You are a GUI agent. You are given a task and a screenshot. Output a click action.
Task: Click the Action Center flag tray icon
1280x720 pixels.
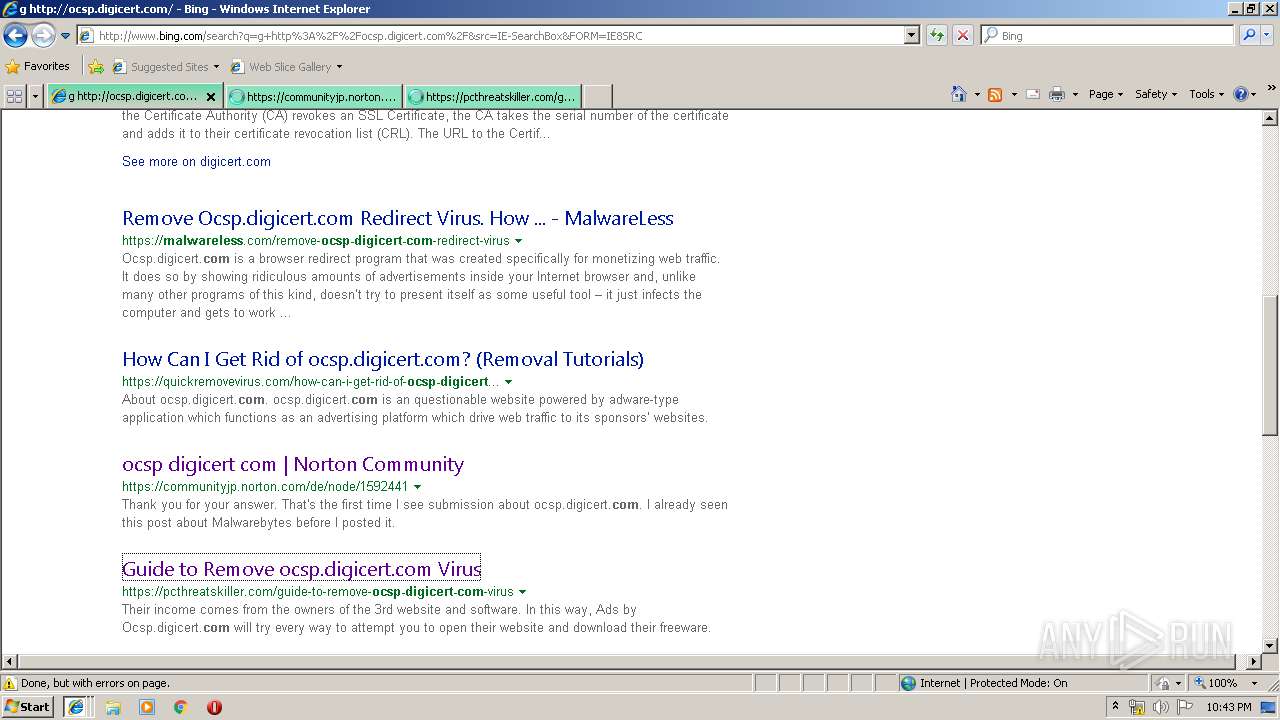[1184, 707]
